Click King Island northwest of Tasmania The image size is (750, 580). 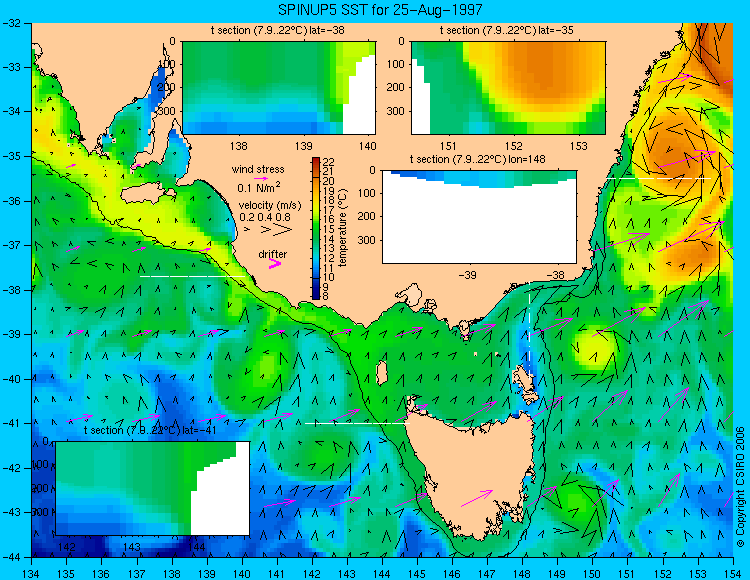click(382, 373)
